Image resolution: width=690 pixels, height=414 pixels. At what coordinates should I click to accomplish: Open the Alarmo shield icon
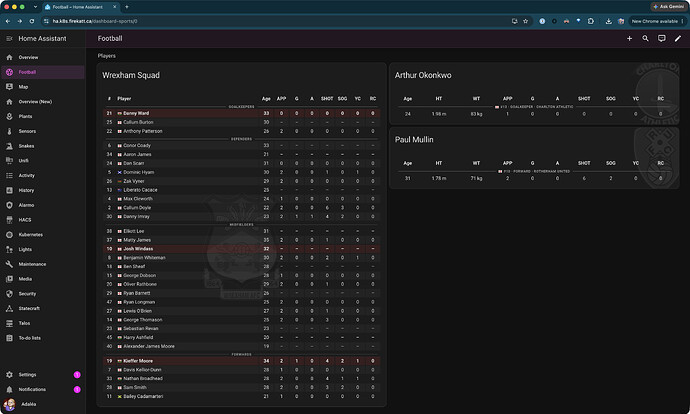pyautogui.click(x=9, y=205)
